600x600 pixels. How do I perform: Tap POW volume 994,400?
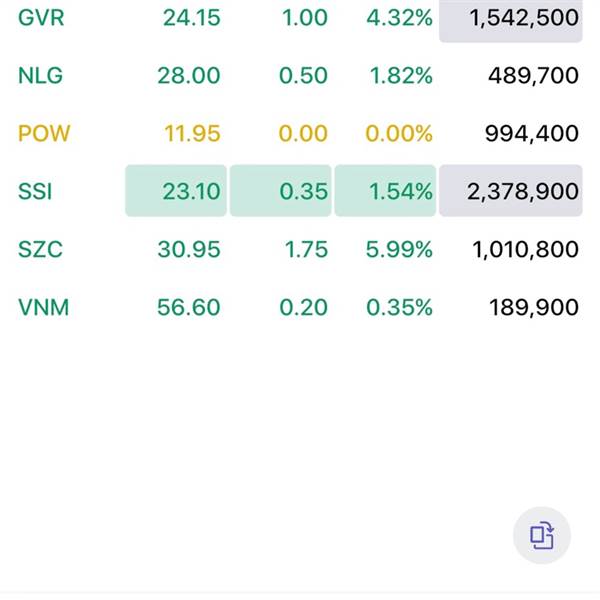coord(532,134)
